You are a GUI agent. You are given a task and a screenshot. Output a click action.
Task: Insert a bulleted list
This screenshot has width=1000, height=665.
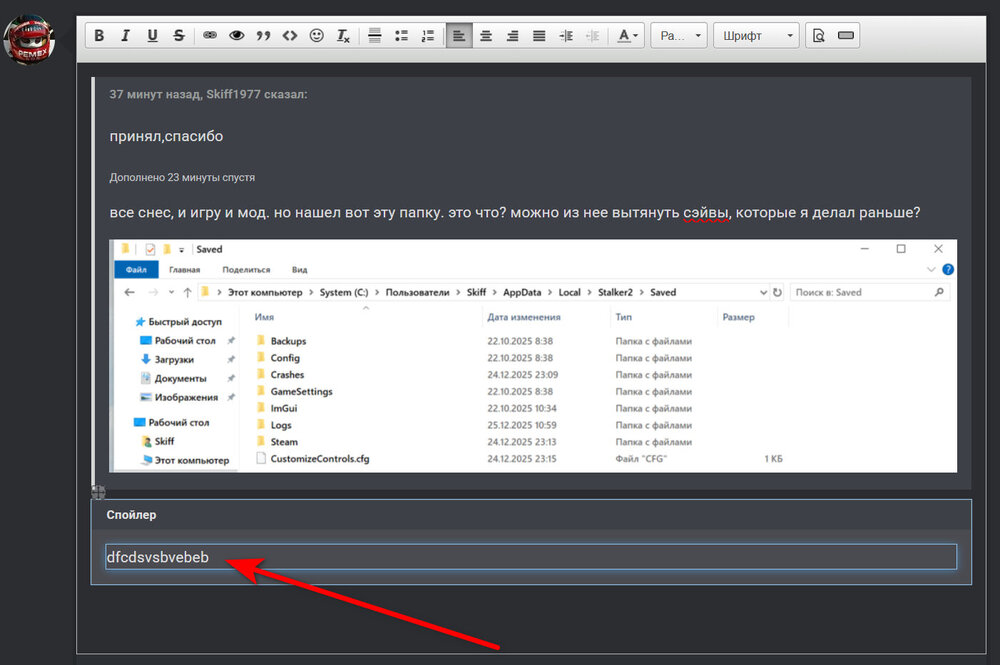(x=402, y=36)
